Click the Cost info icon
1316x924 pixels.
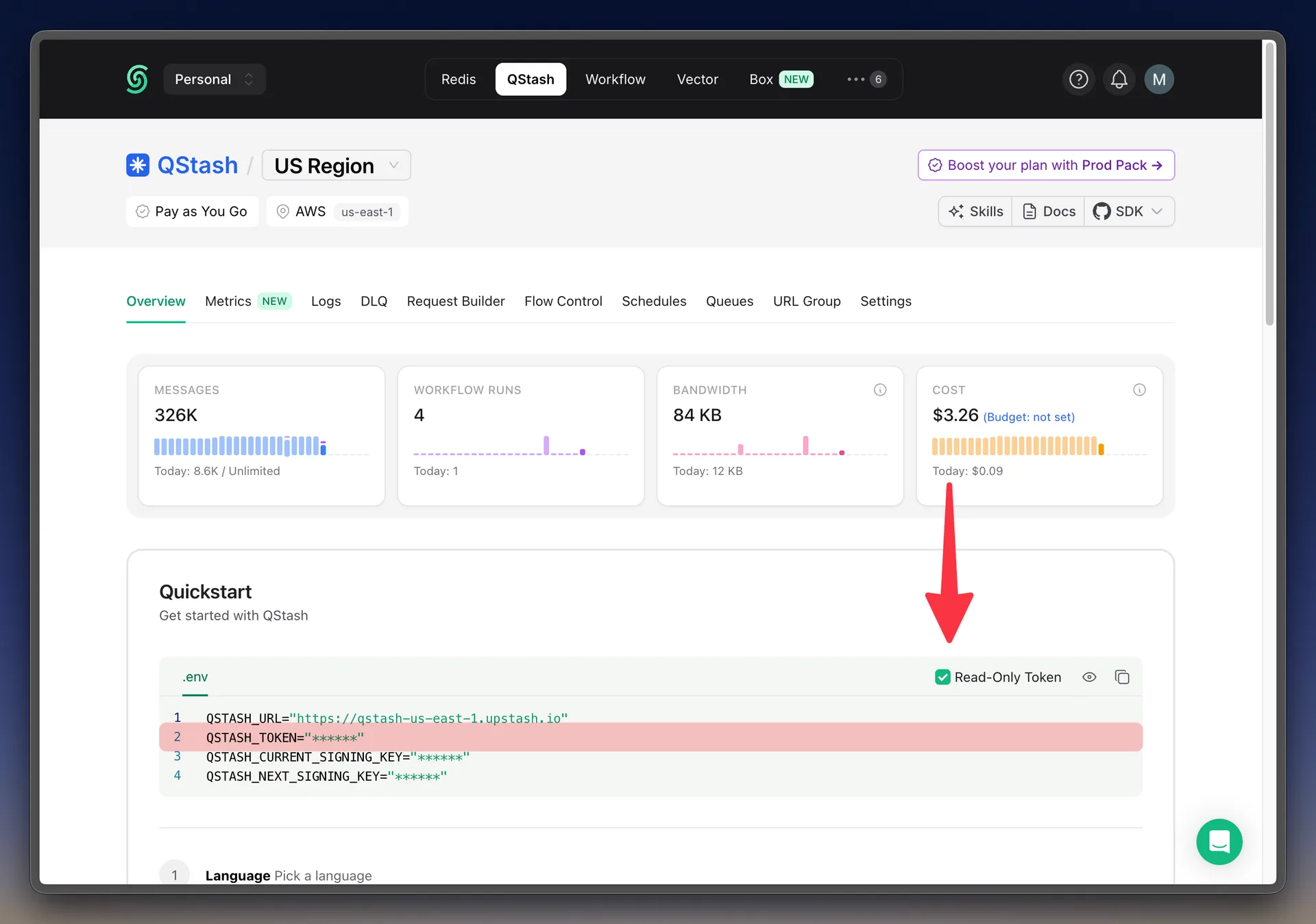pos(1139,390)
